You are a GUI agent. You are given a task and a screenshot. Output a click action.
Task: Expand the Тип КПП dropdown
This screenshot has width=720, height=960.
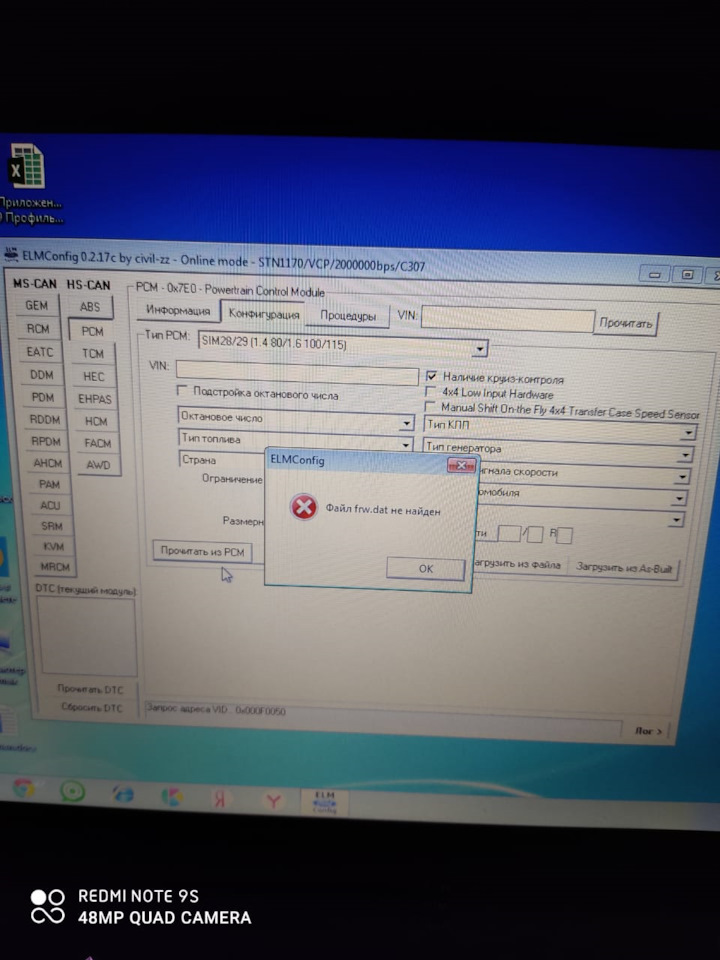tap(686, 433)
